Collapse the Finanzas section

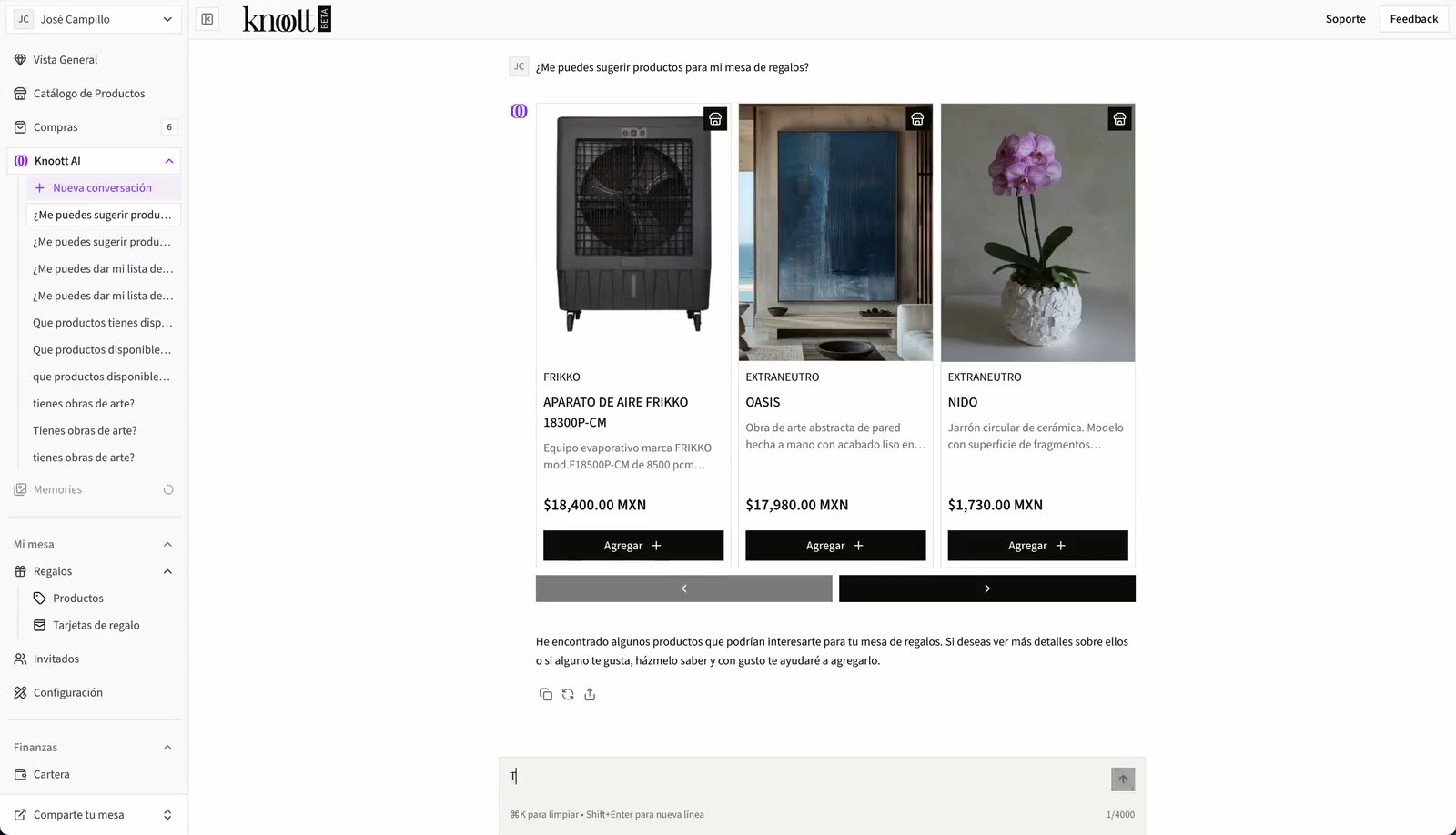pos(167,748)
